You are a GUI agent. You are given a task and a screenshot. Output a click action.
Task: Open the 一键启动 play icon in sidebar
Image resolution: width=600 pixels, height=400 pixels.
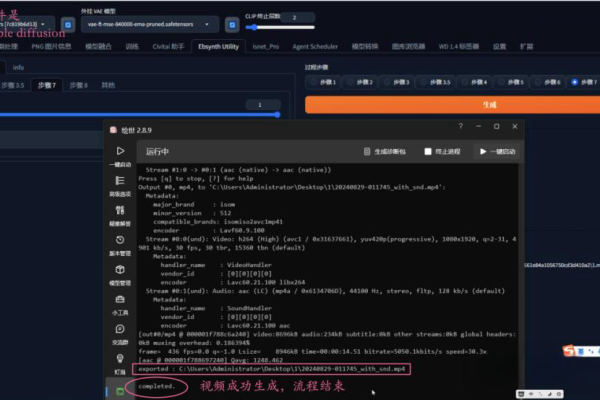pos(120,151)
